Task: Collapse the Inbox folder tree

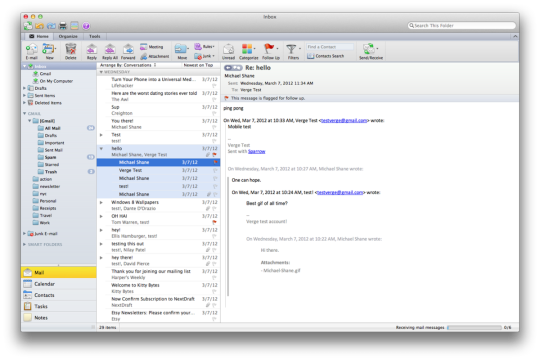Action: click(x=25, y=66)
